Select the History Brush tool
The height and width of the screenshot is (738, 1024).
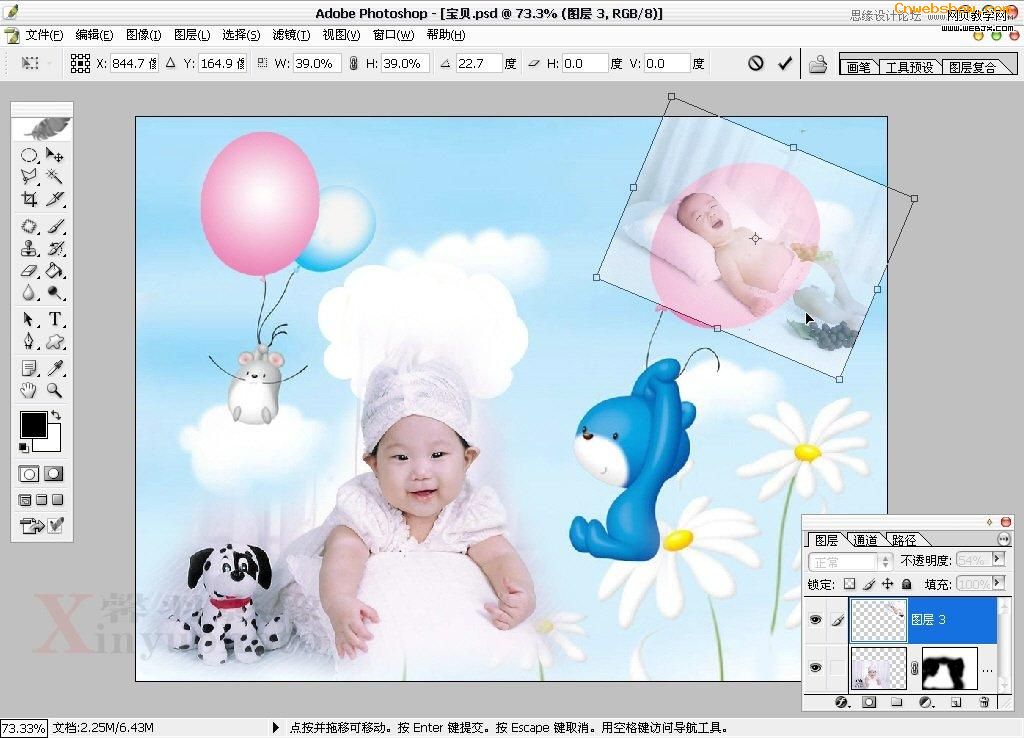coord(55,249)
